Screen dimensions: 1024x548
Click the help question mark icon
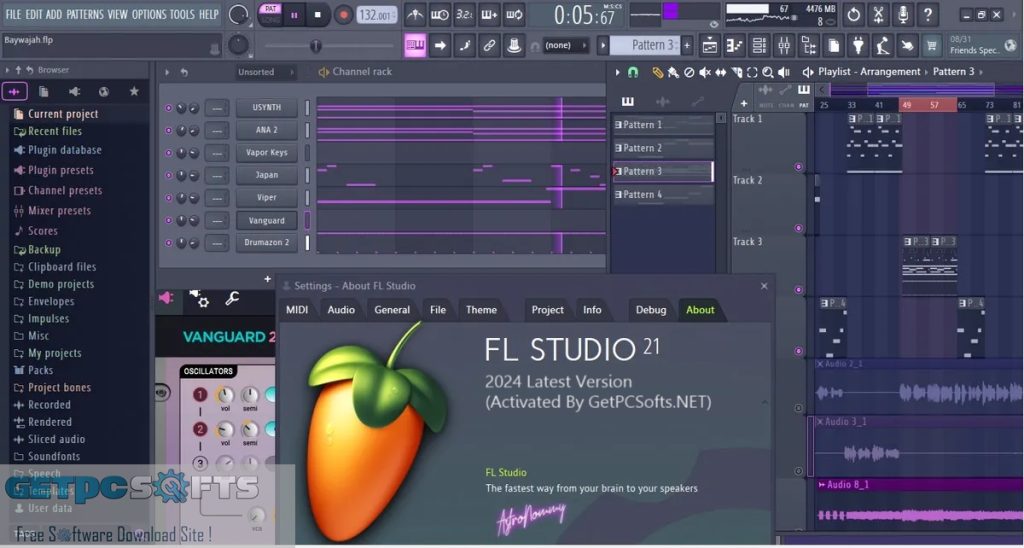928,14
